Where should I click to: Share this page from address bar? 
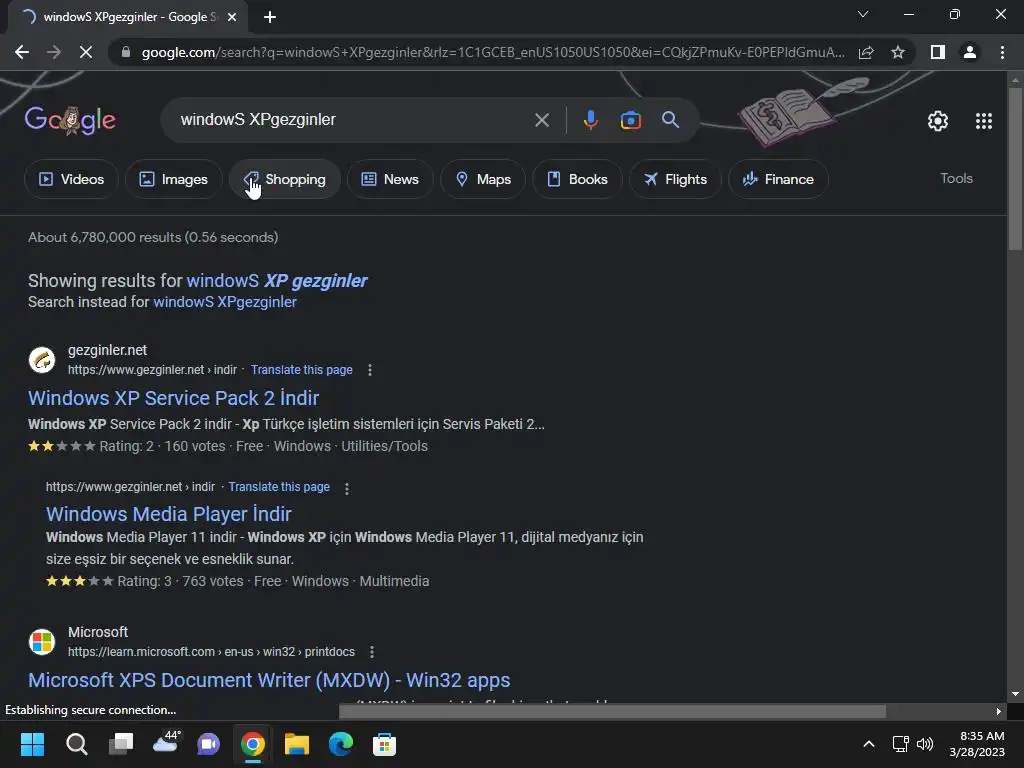(x=866, y=52)
